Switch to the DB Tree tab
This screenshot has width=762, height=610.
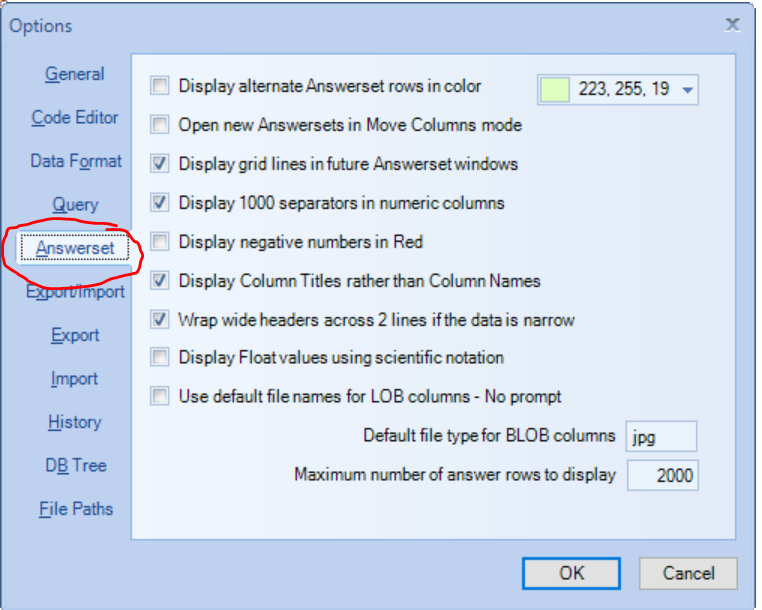pyautogui.click(x=75, y=465)
